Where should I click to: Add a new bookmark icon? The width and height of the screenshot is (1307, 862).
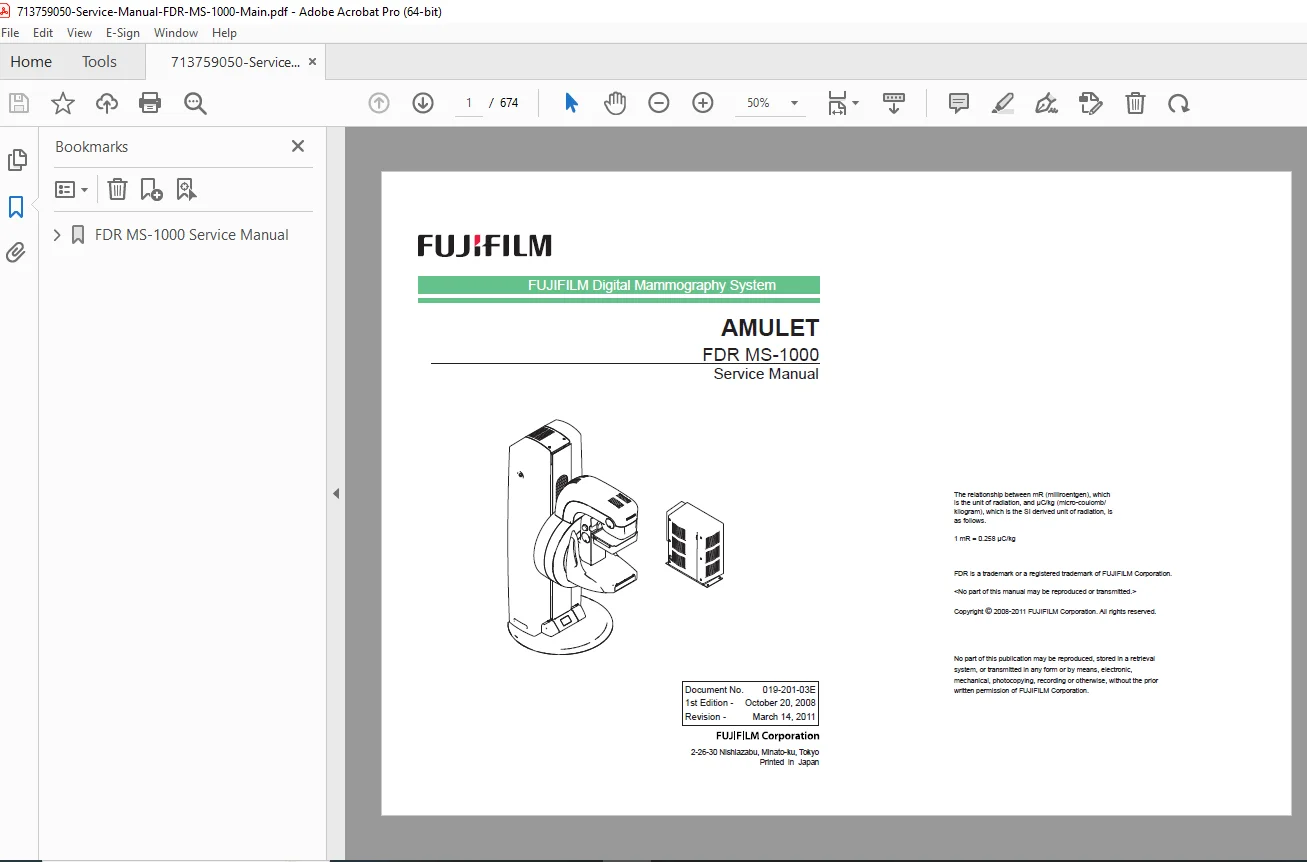151,189
